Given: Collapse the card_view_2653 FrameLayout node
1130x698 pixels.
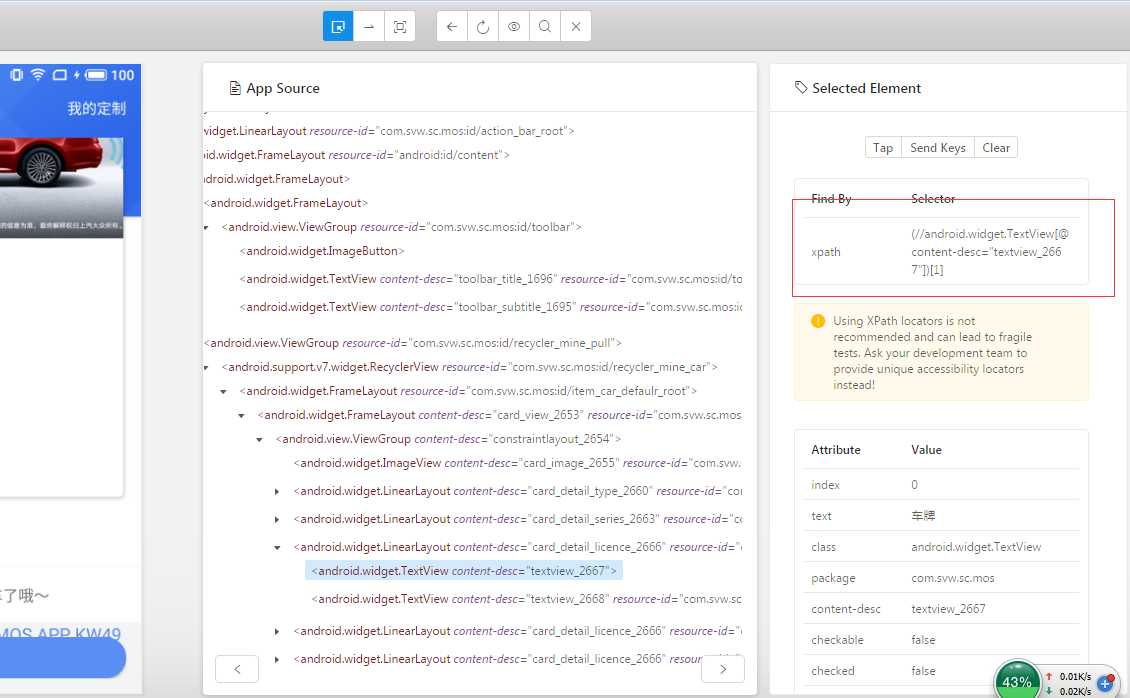Looking at the screenshot, I should (x=241, y=416).
